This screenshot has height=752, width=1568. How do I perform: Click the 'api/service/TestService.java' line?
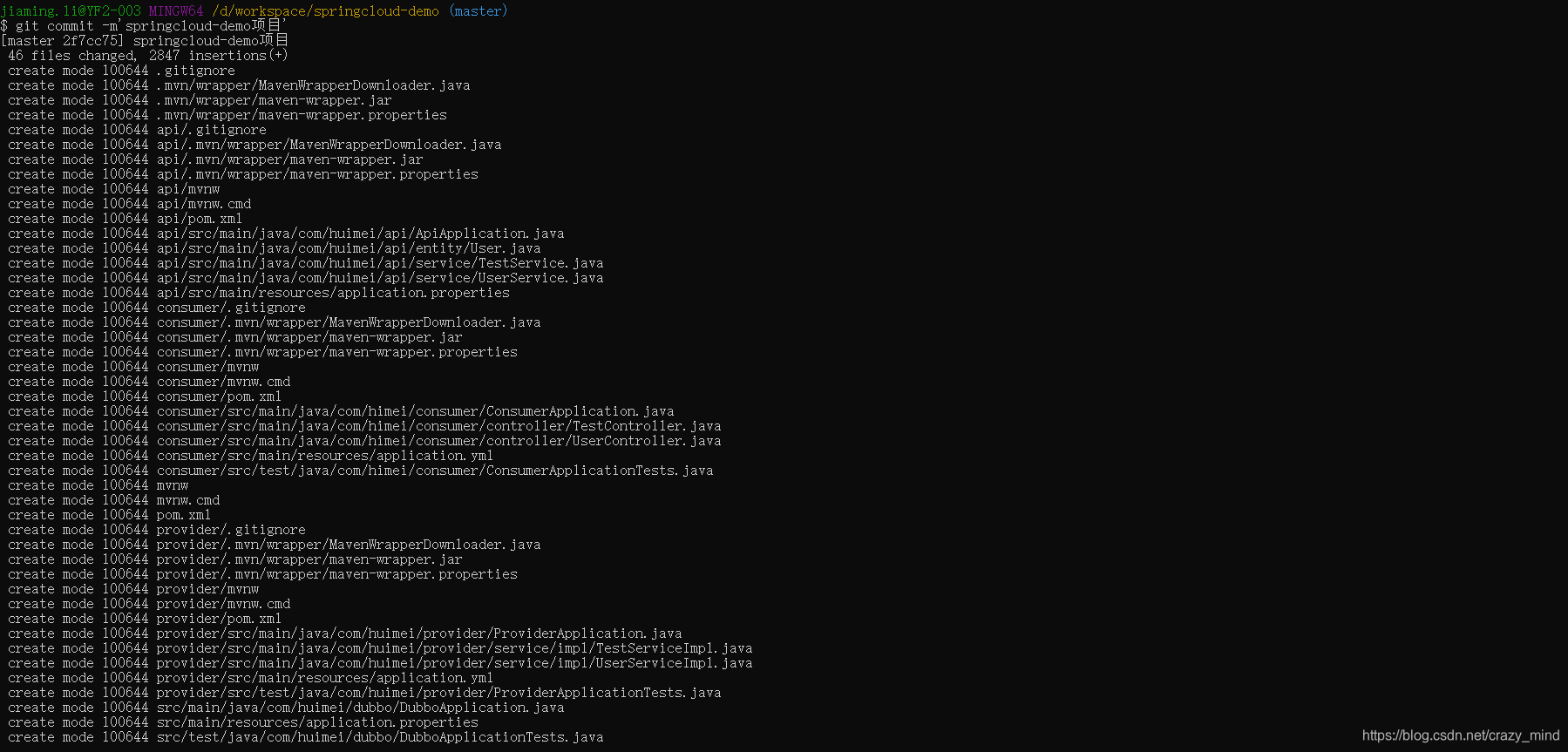click(x=305, y=263)
